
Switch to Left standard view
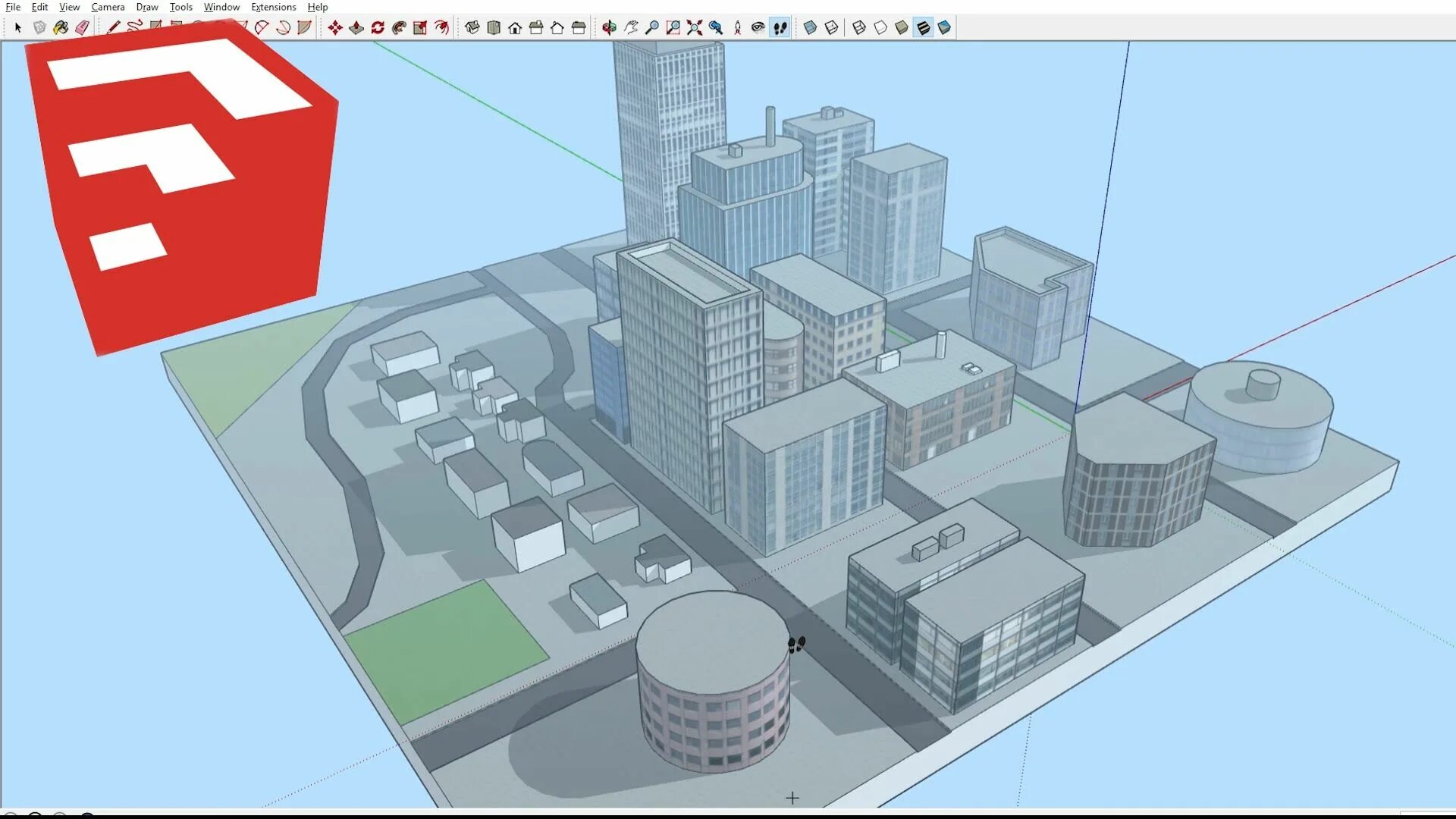click(579, 28)
